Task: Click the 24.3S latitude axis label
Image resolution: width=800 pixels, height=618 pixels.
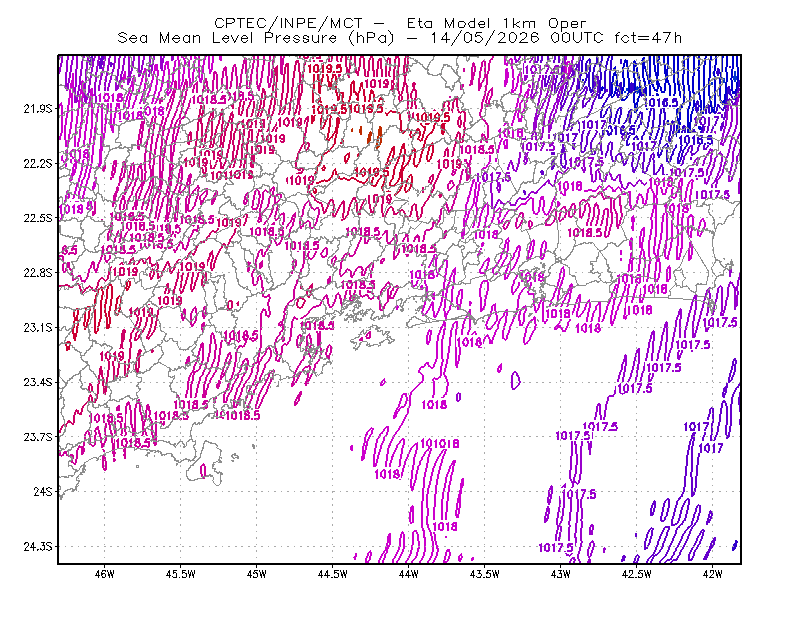Action: point(38,547)
